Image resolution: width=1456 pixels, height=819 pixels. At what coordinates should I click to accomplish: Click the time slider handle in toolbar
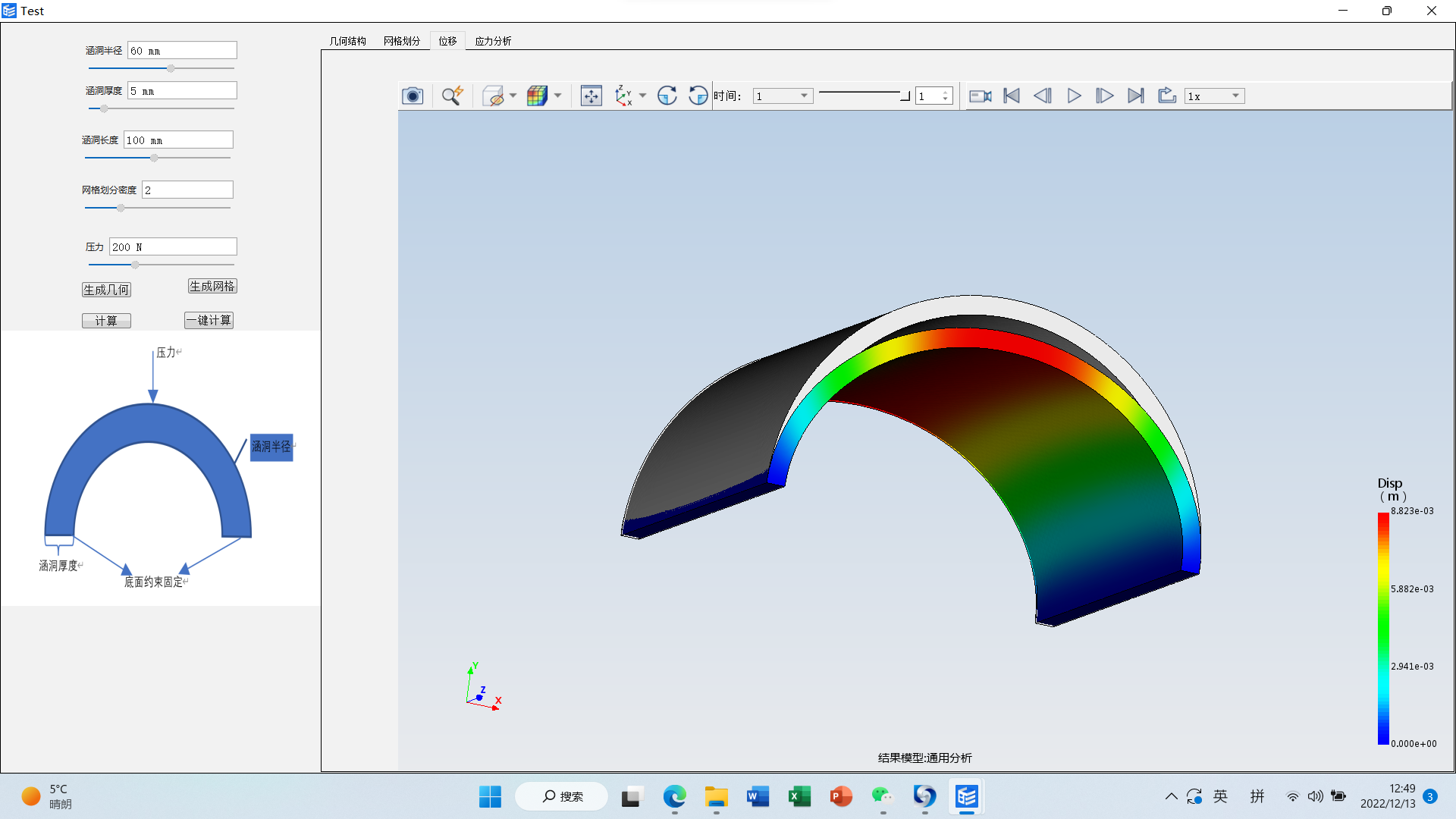pyautogui.click(x=905, y=96)
